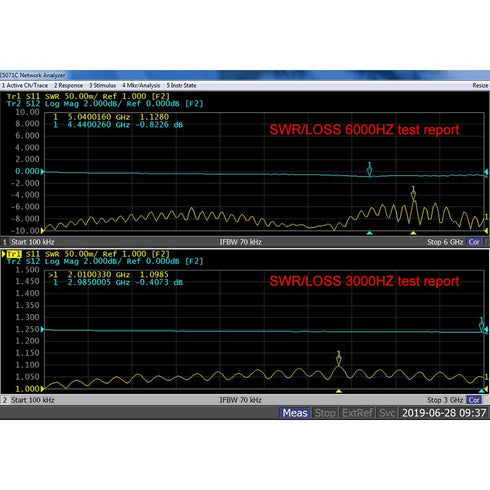Click lower channel Cor indicator

(x=474, y=400)
